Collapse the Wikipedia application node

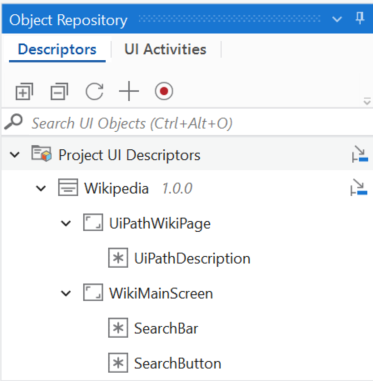tap(41, 189)
